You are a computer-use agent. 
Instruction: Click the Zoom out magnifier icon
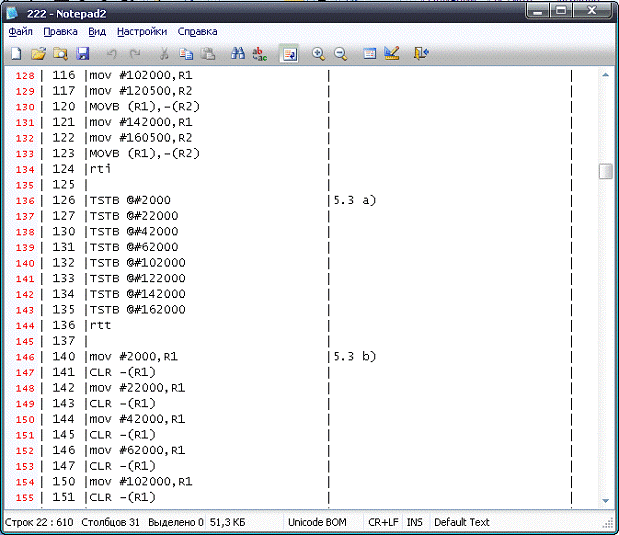(340, 53)
